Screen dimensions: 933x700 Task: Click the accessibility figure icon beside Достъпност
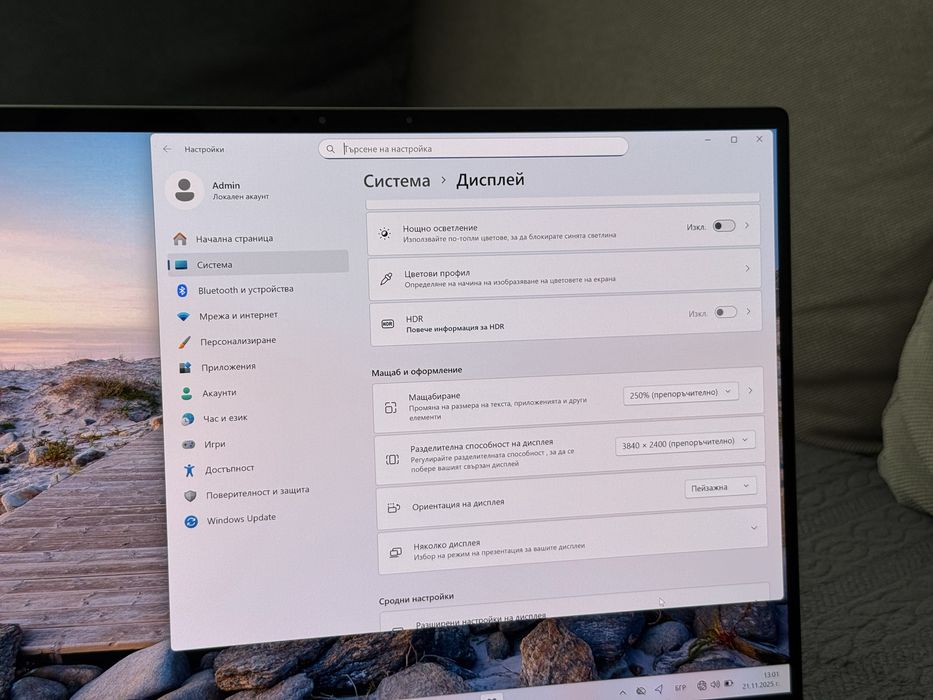pos(189,470)
